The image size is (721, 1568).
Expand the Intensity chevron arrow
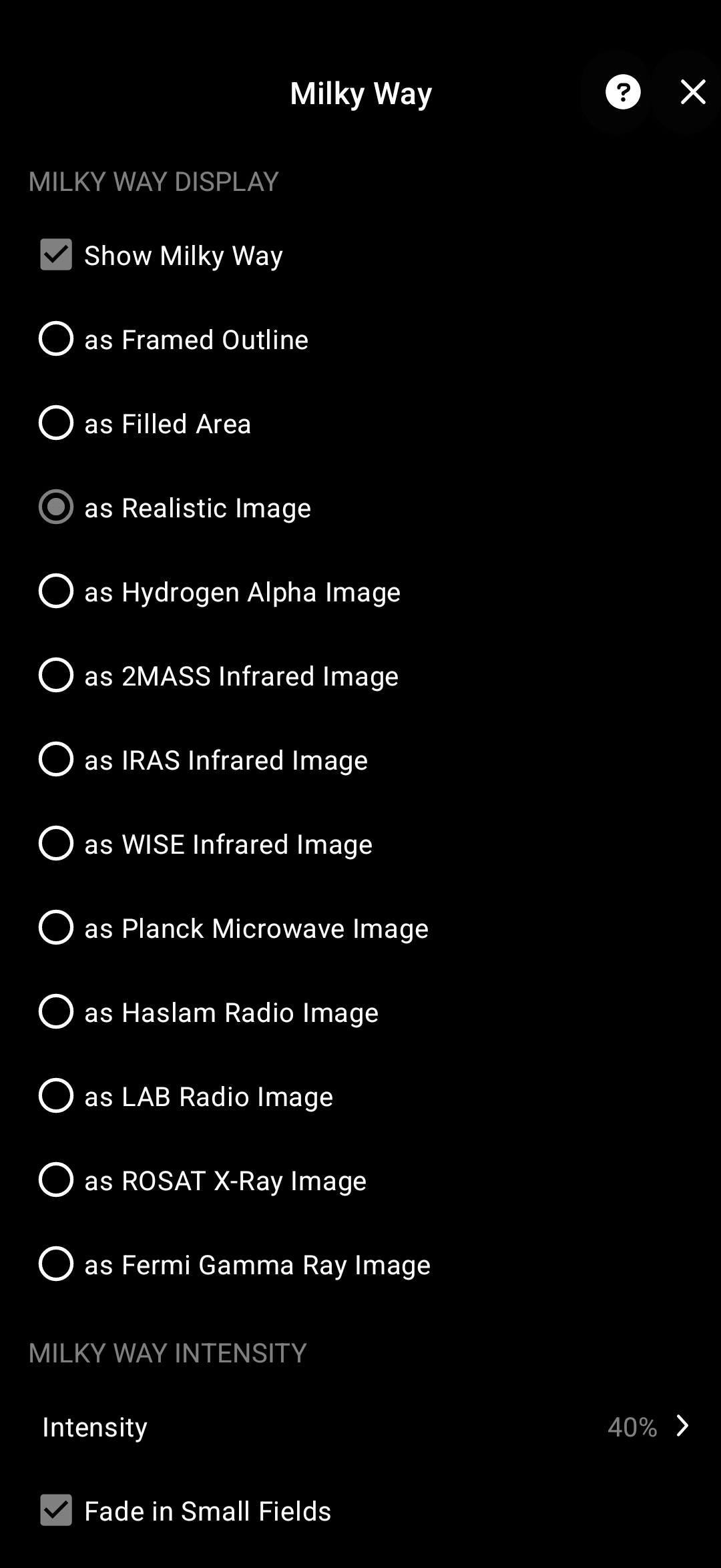682,1426
